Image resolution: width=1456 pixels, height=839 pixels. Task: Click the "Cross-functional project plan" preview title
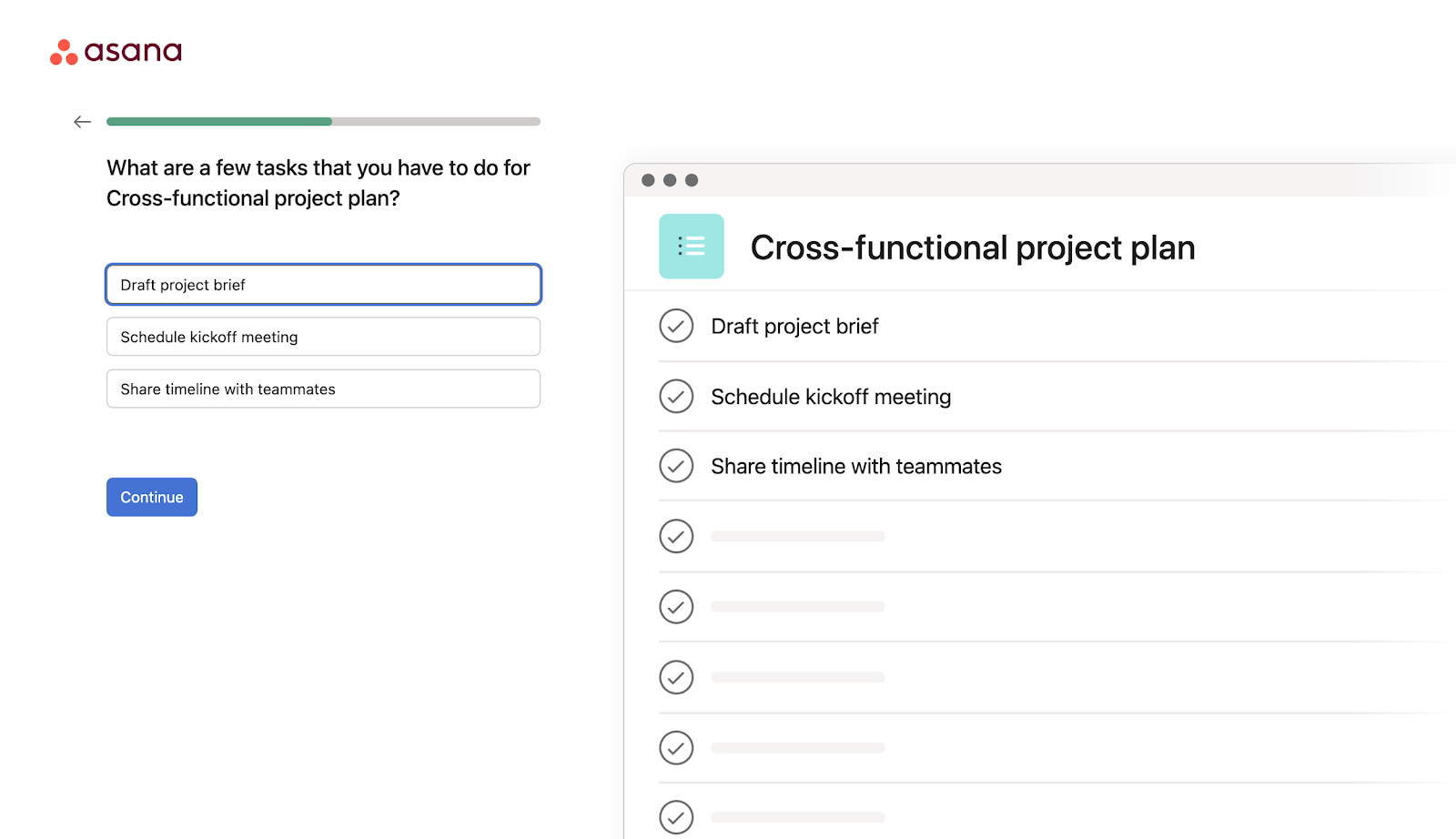pyautogui.click(x=972, y=248)
